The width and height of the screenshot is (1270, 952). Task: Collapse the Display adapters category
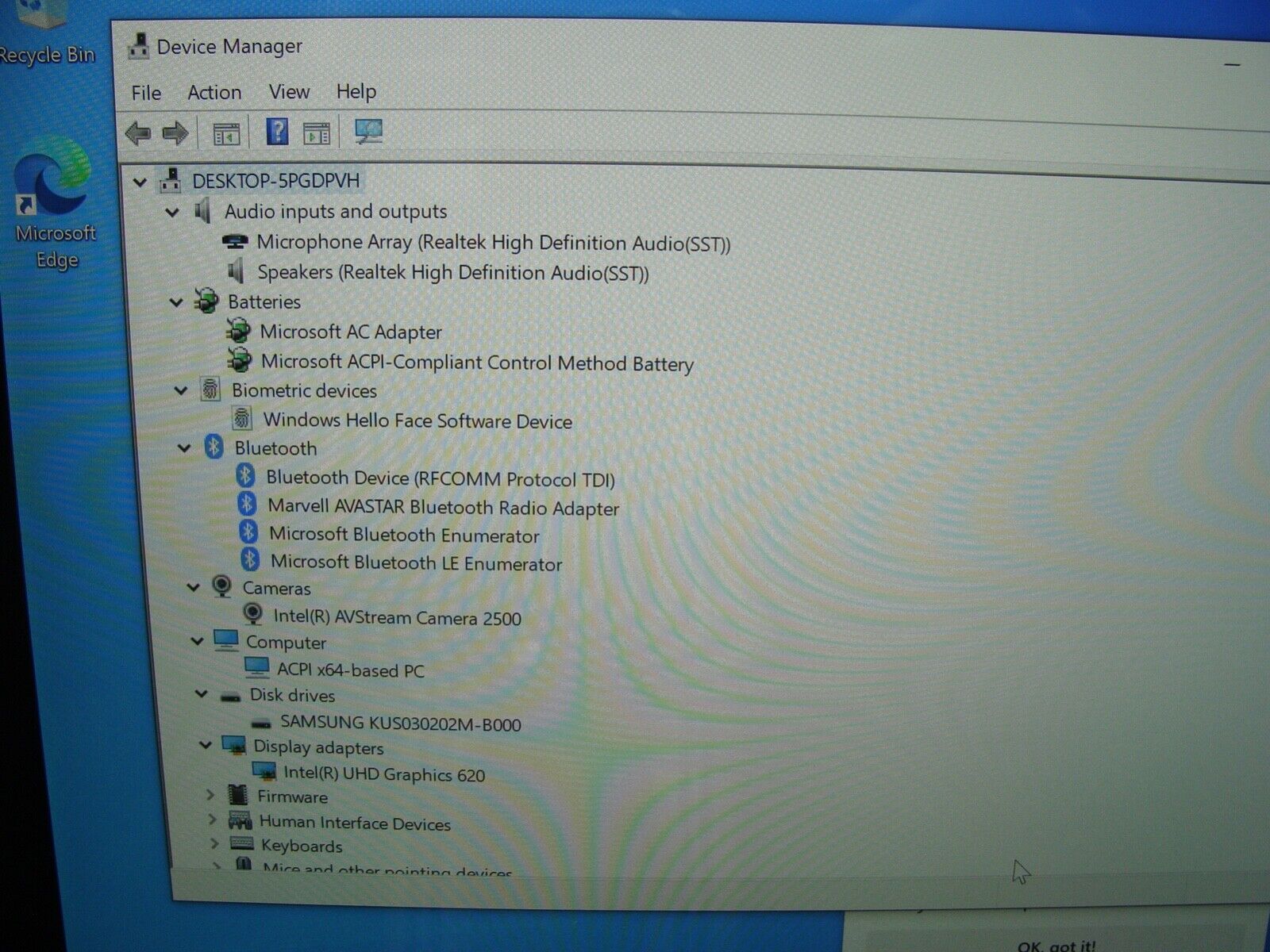(x=206, y=745)
